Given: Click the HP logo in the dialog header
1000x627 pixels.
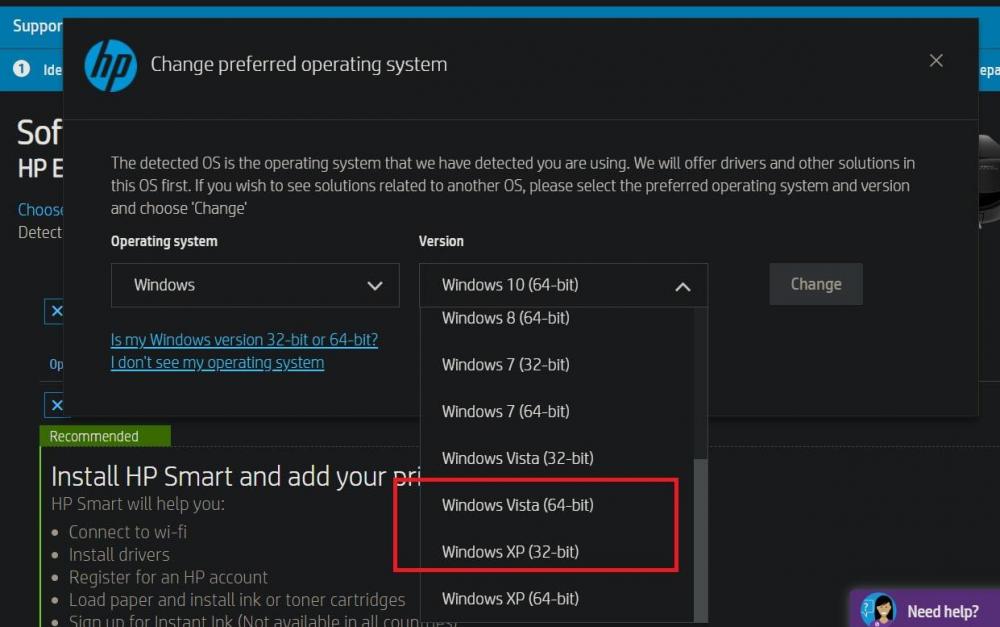Looking at the screenshot, I should tap(110, 66).
